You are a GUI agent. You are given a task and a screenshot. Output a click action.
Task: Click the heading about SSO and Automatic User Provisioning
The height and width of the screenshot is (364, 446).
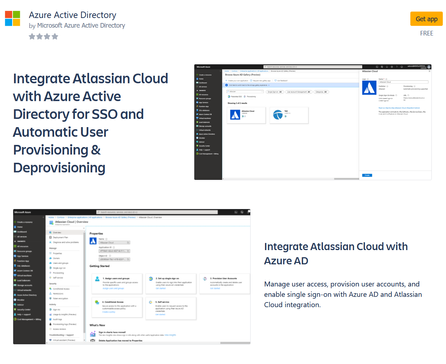click(x=91, y=123)
